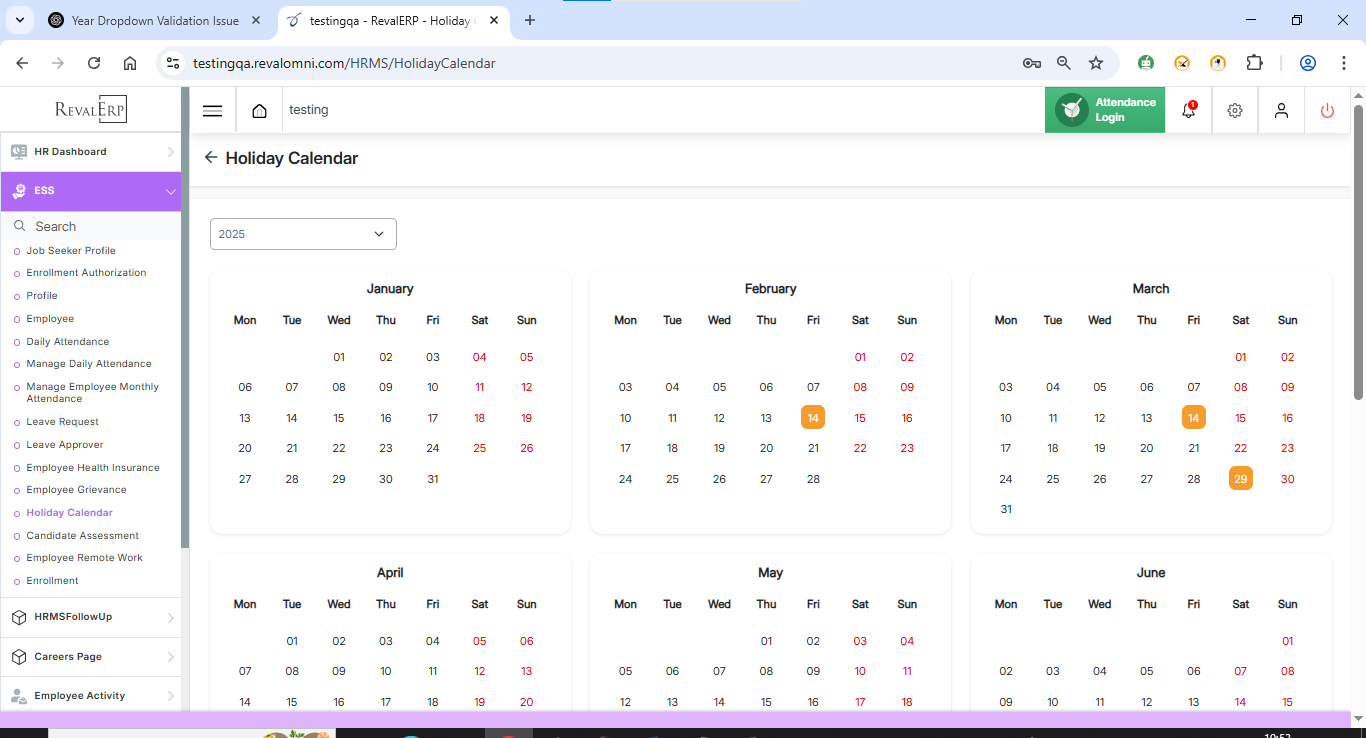This screenshot has width=1366, height=738.
Task: Switch to Year Dropdown Validation Issue tab
Action: tap(155, 20)
